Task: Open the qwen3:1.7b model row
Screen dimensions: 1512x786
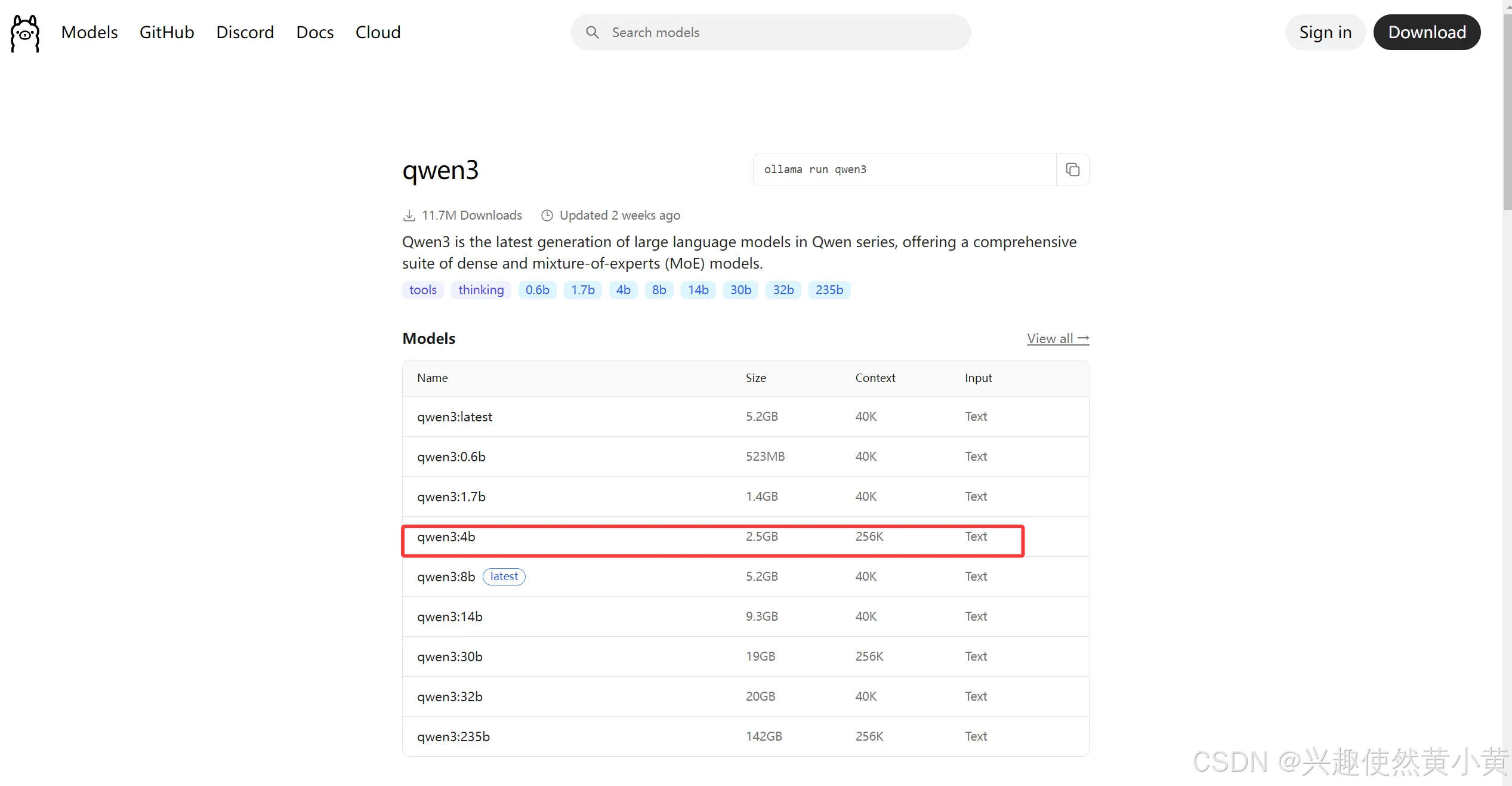Action: coord(745,497)
